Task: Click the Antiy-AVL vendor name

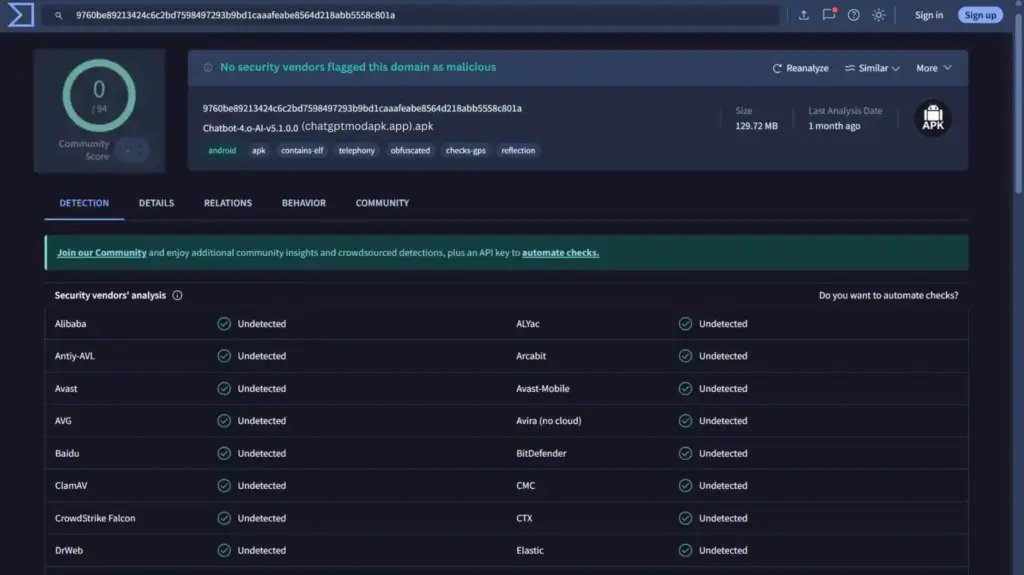Action: click(74, 356)
